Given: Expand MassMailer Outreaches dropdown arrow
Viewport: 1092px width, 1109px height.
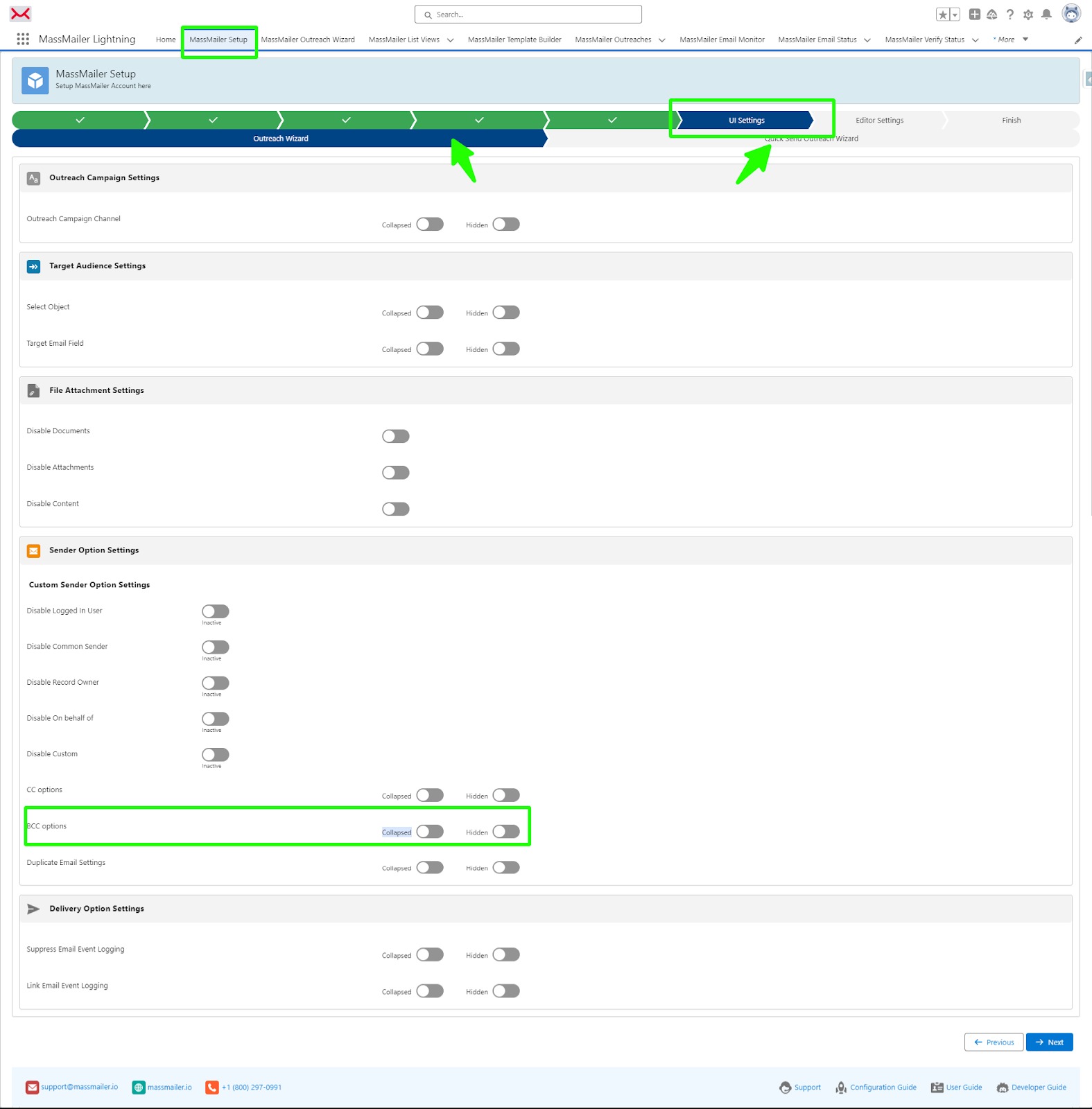Looking at the screenshot, I should click(x=662, y=40).
